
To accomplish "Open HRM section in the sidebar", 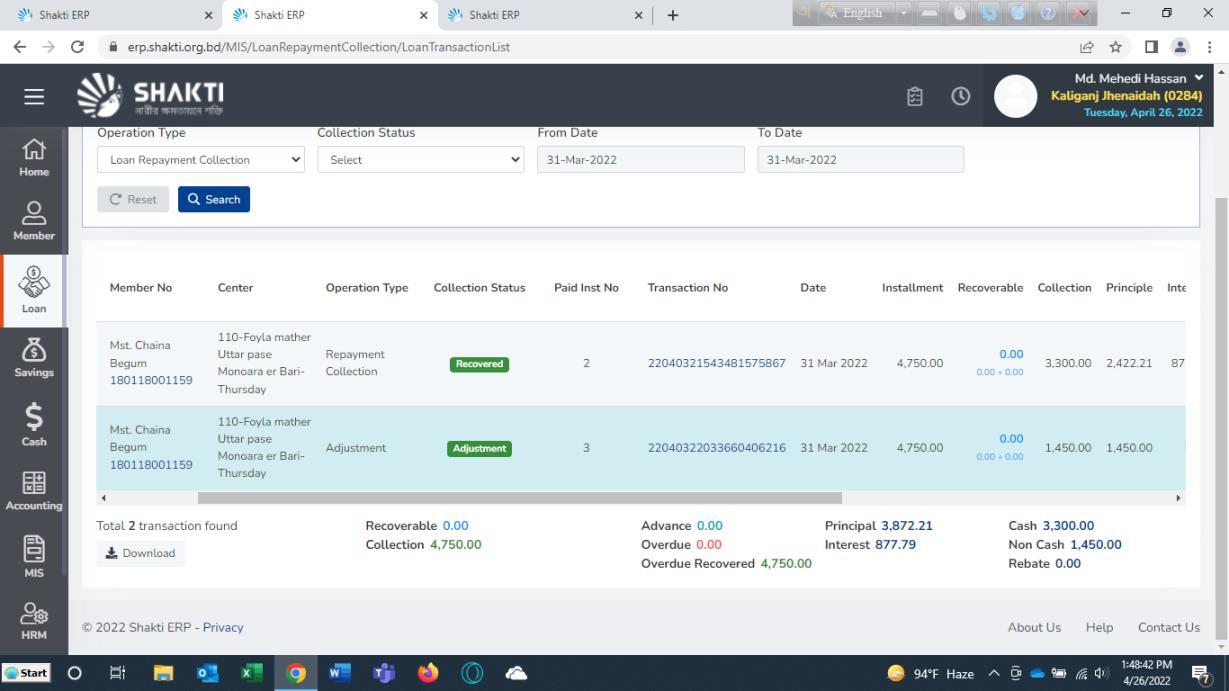I will pyautogui.click(x=34, y=621).
